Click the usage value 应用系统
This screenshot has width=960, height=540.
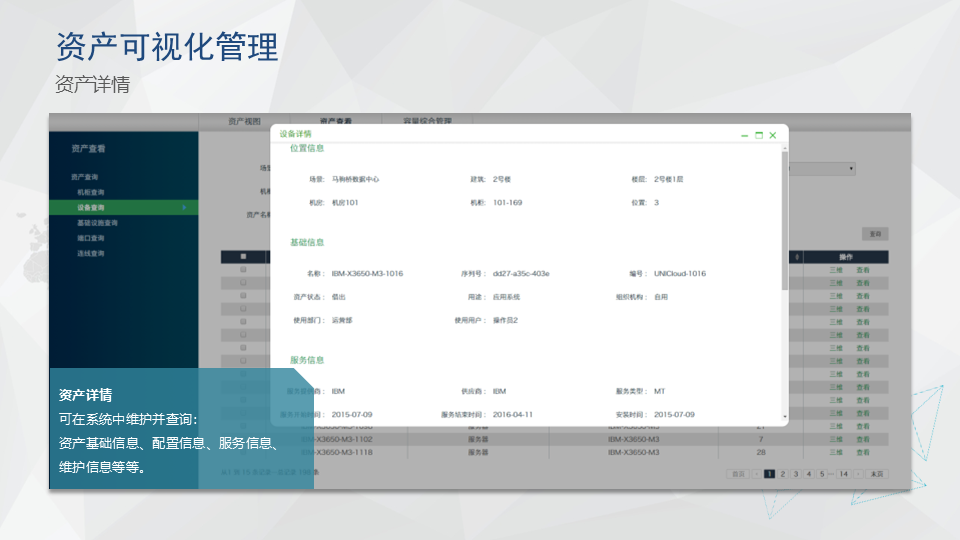tap(506, 297)
